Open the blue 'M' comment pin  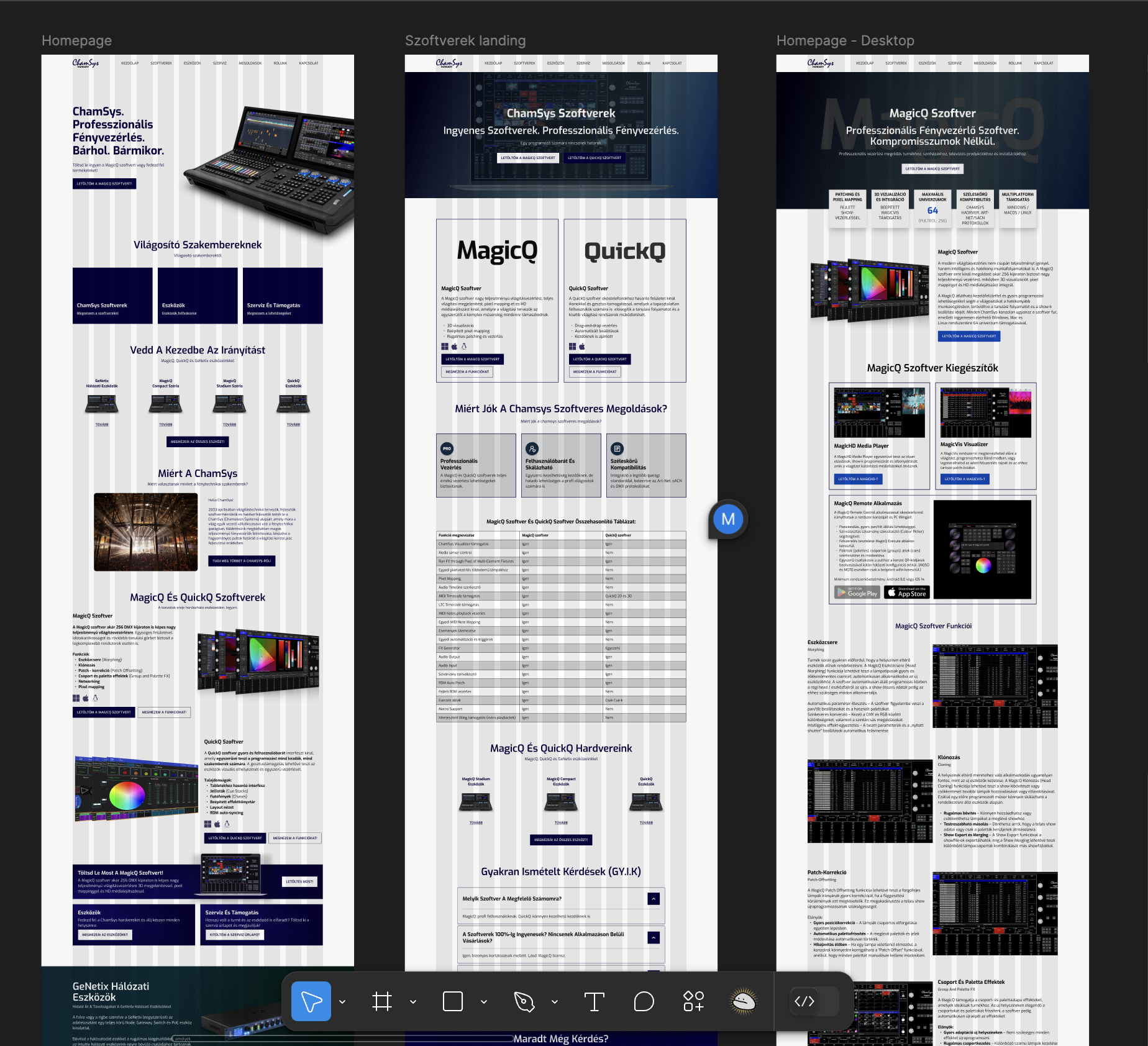(x=728, y=519)
